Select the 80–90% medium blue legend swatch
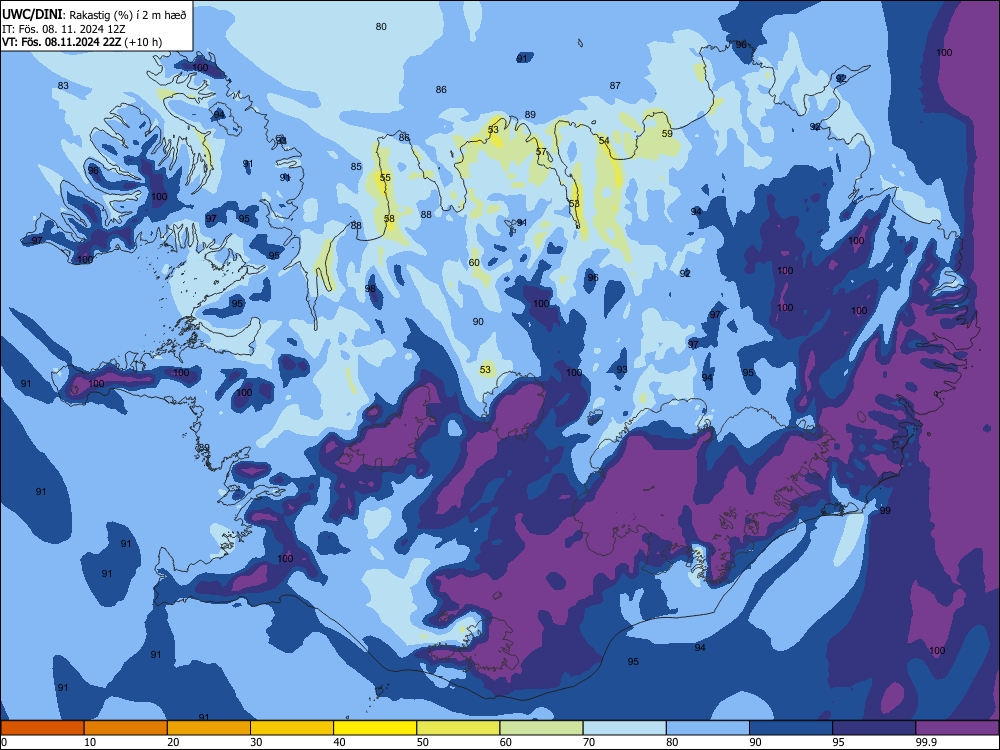Image resolution: width=1000 pixels, height=750 pixels. pyautogui.click(x=708, y=728)
